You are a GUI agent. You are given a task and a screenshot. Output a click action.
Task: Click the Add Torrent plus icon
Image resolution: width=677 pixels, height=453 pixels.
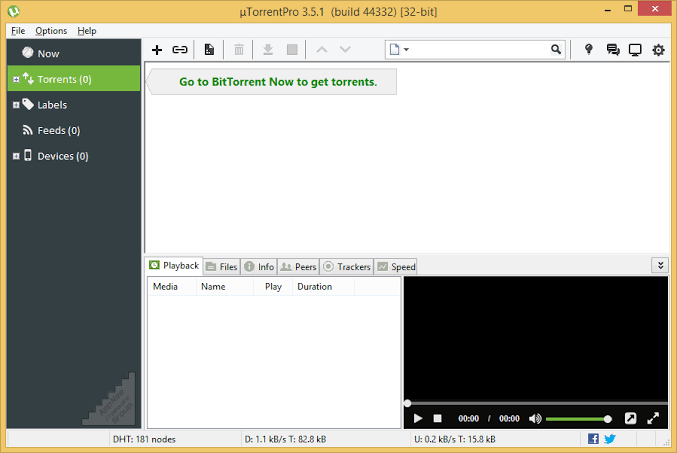tap(157, 50)
